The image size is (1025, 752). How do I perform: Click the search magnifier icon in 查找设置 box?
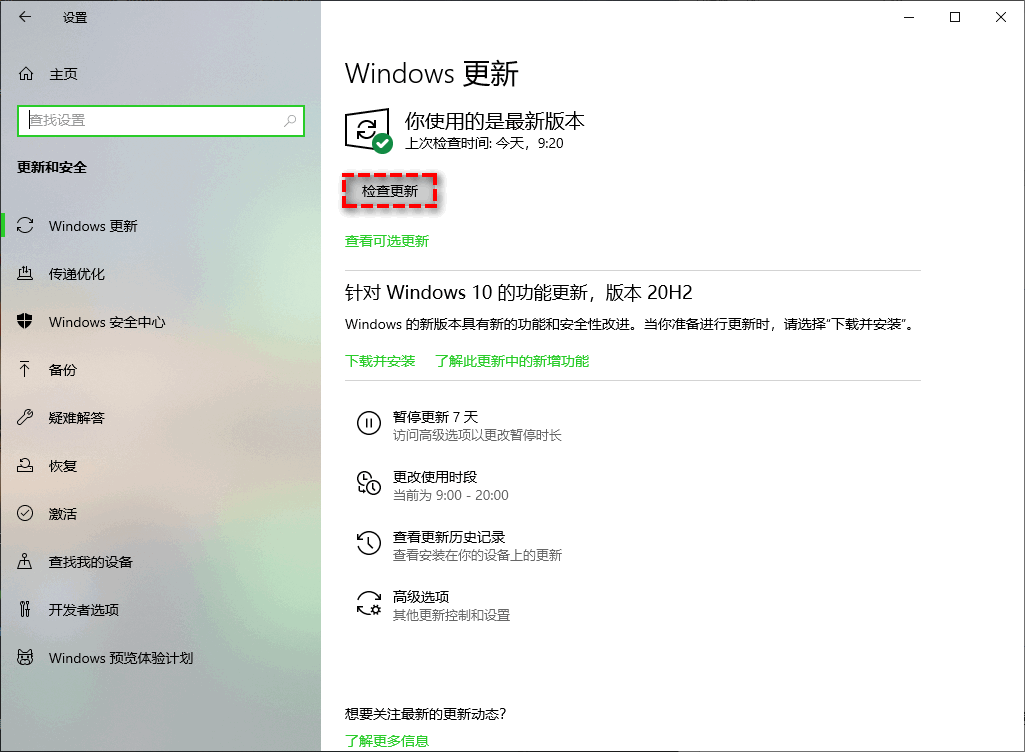tap(290, 121)
